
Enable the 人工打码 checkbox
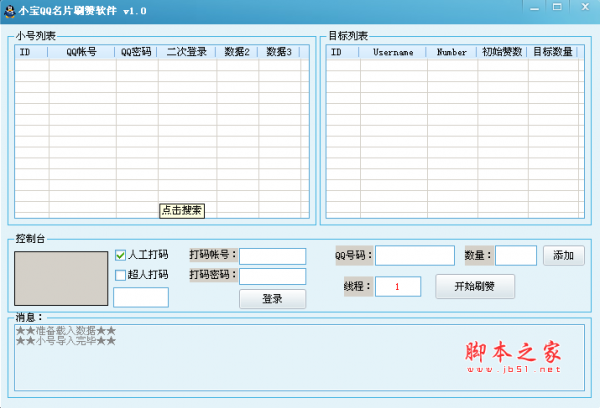click(x=121, y=255)
